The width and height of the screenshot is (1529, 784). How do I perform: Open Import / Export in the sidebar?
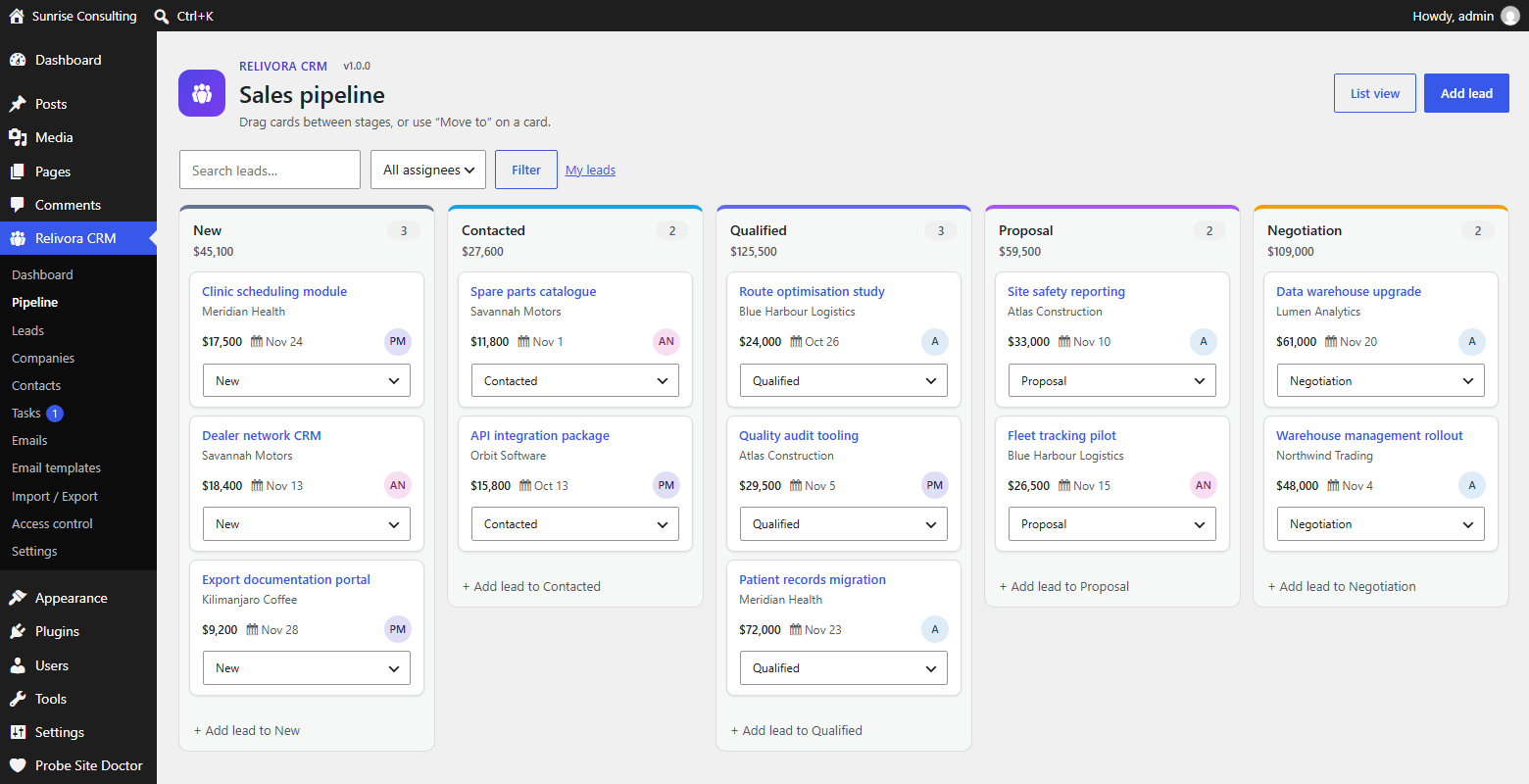coord(55,496)
